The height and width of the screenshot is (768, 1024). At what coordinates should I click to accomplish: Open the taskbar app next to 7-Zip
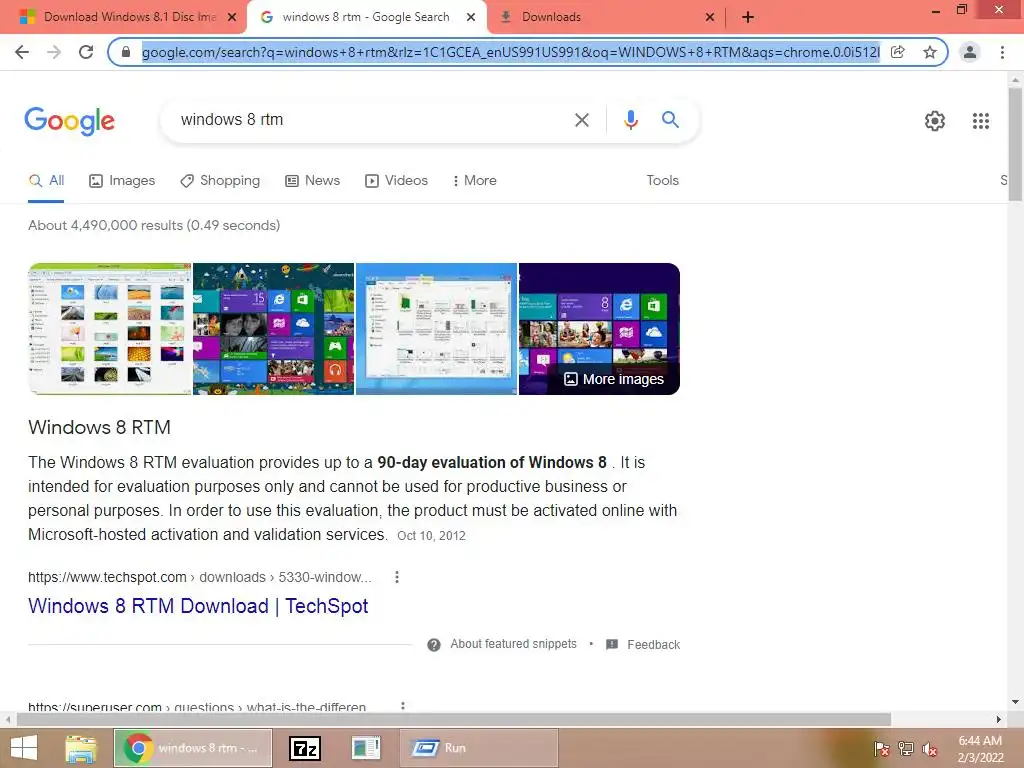point(366,748)
